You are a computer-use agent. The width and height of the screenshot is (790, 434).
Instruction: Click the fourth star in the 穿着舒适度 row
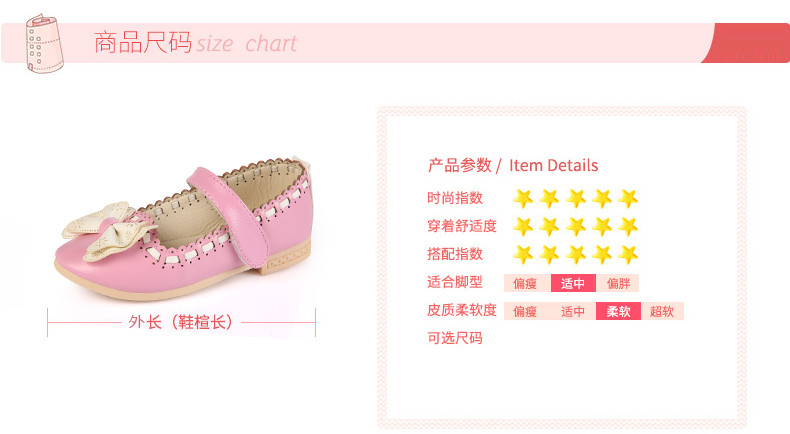[602, 227]
